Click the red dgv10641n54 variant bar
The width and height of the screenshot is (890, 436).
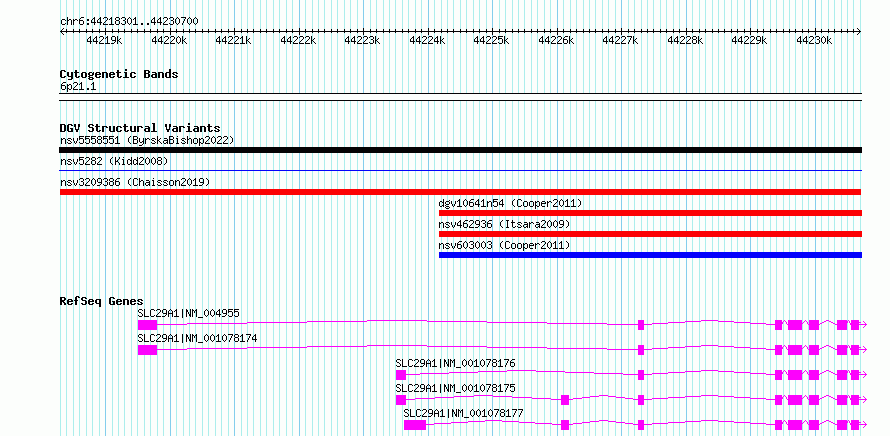tap(650, 213)
